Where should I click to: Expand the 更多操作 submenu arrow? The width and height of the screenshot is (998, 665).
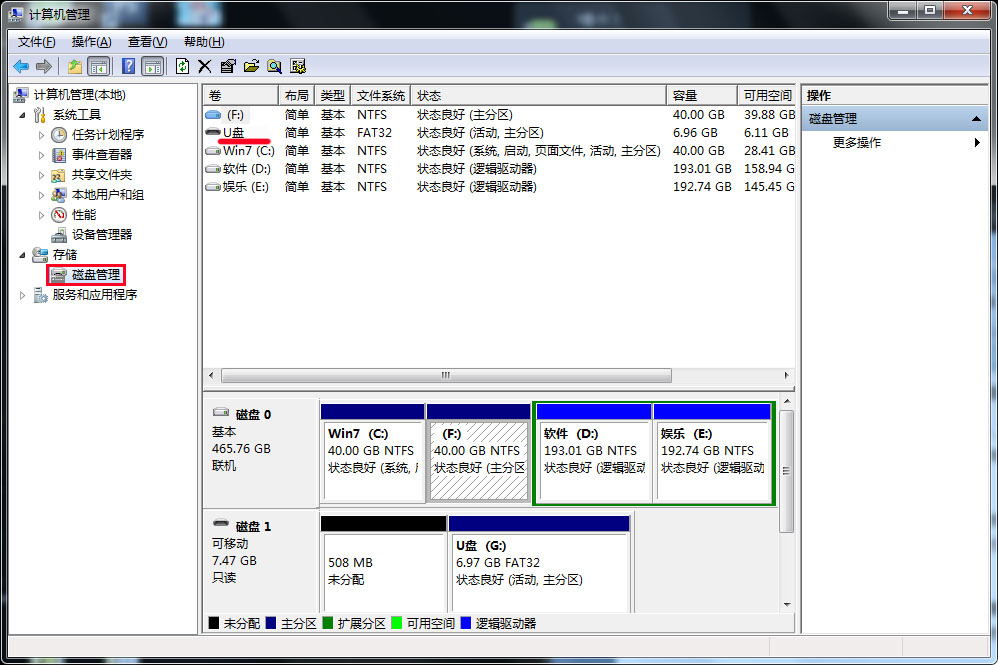977,143
